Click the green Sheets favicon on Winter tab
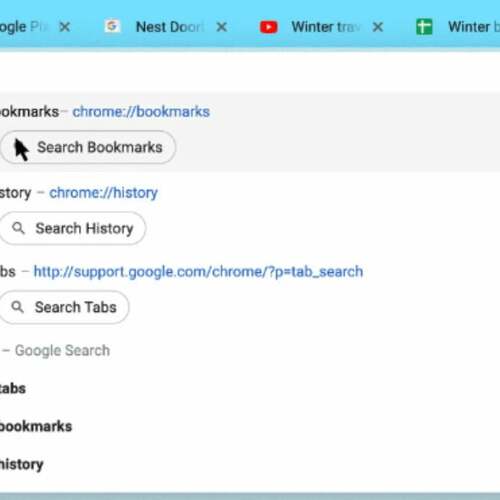Screen dimensions: 500x500 click(424, 27)
